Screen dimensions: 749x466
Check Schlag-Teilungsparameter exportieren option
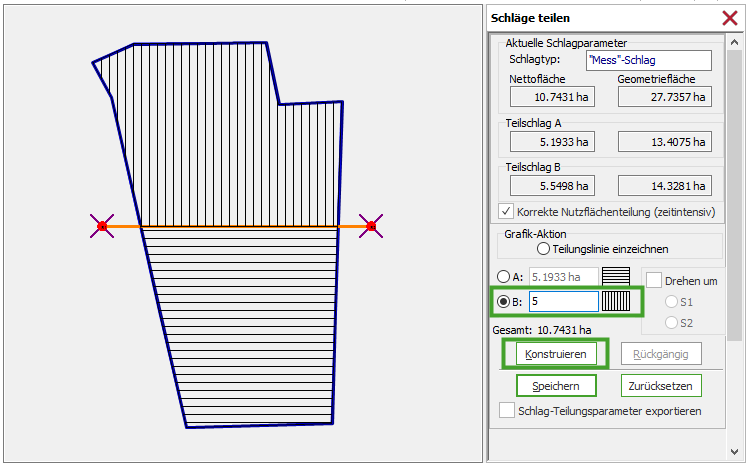506,410
